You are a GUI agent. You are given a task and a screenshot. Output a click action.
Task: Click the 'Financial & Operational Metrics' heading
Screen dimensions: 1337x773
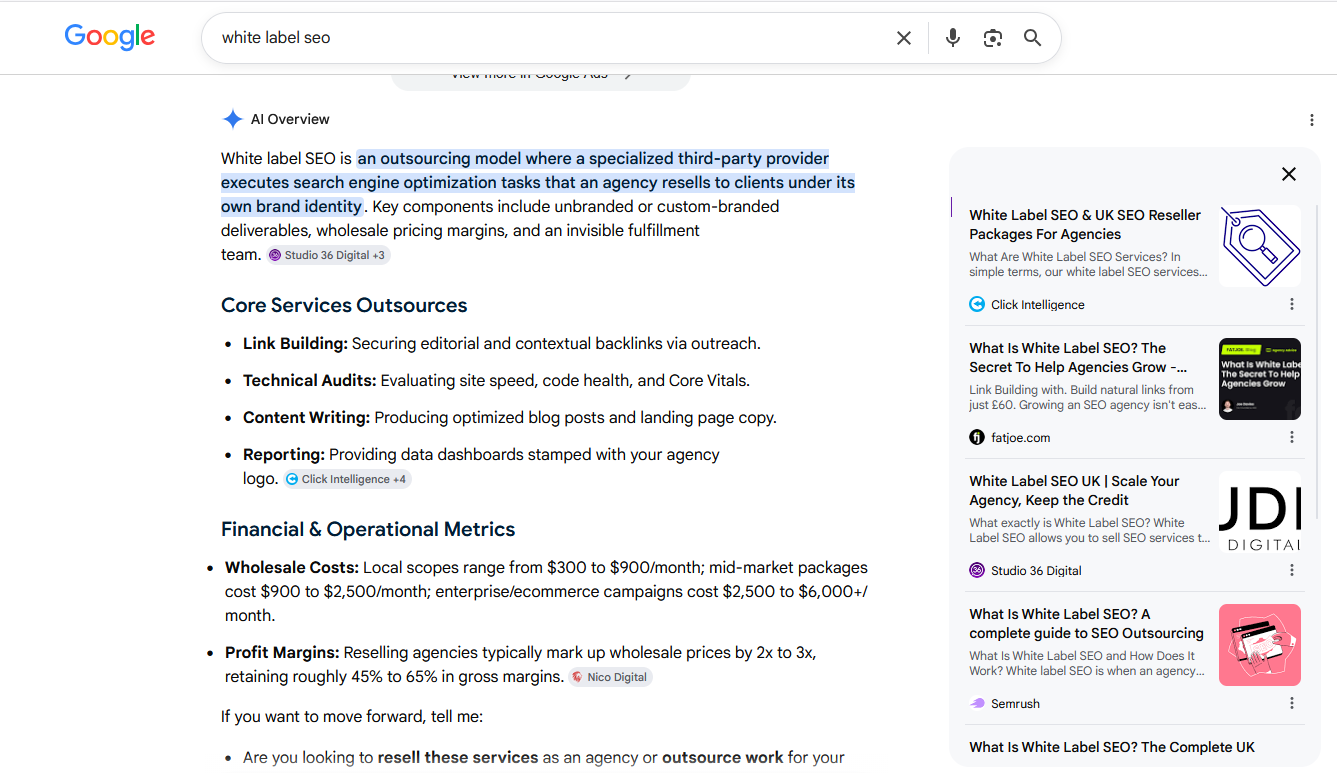tap(368, 529)
